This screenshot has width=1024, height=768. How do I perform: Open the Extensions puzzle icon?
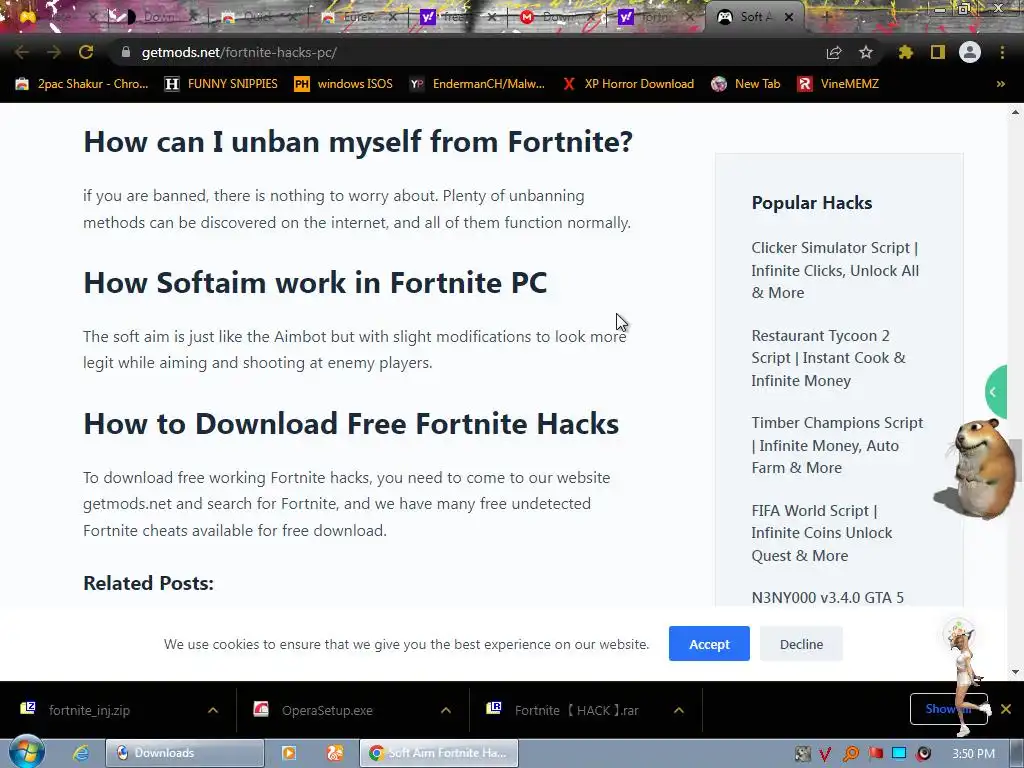click(x=905, y=52)
